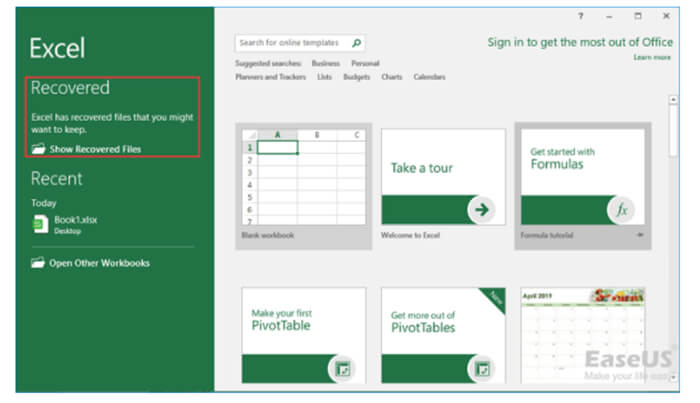The image size is (700, 403).
Task: Open the Make your first PivotTable template
Action: (x=304, y=335)
